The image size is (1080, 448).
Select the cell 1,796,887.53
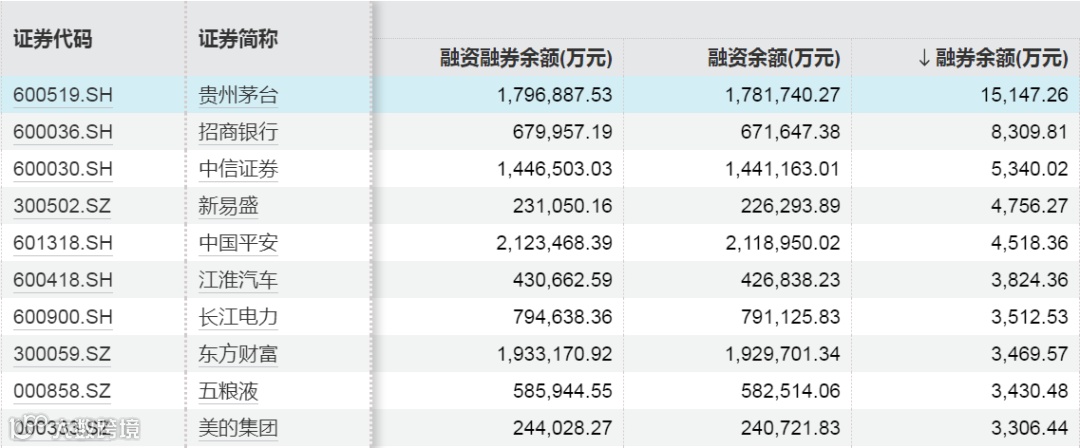click(x=555, y=95)
